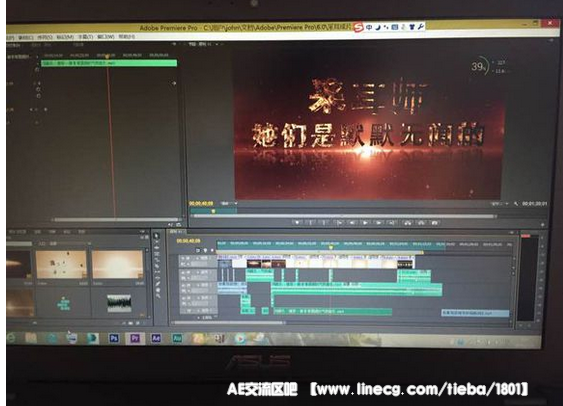
Task: Open the Program monitor zoom level dropdown
Action: [228, 203]
